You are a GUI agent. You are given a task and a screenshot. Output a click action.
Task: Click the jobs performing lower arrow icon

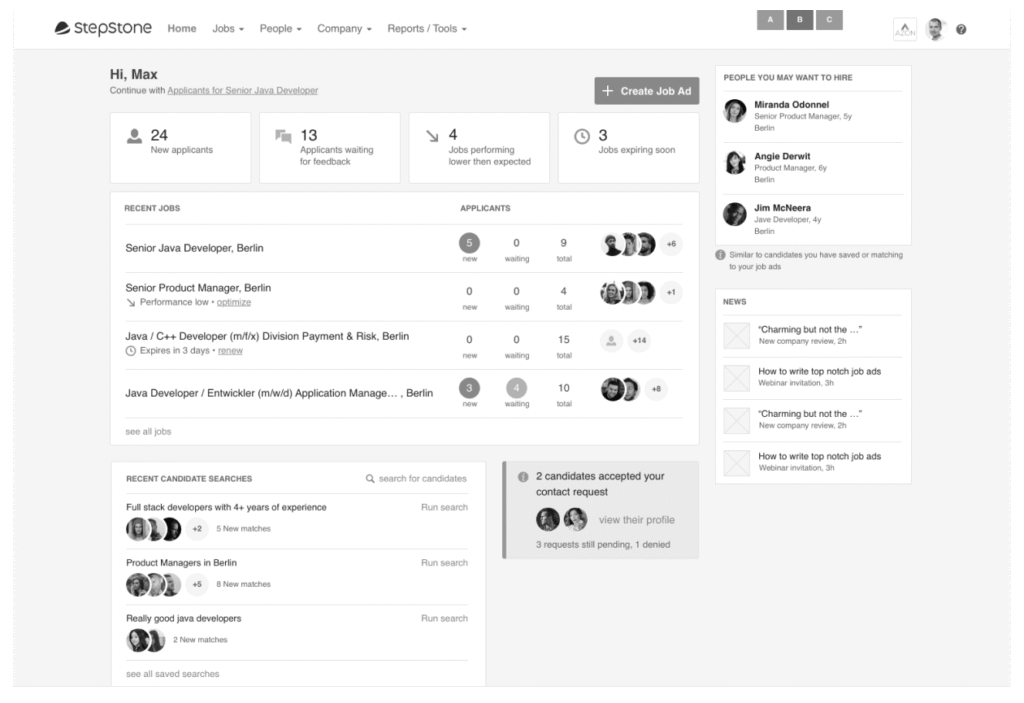(x=432, y=137)
